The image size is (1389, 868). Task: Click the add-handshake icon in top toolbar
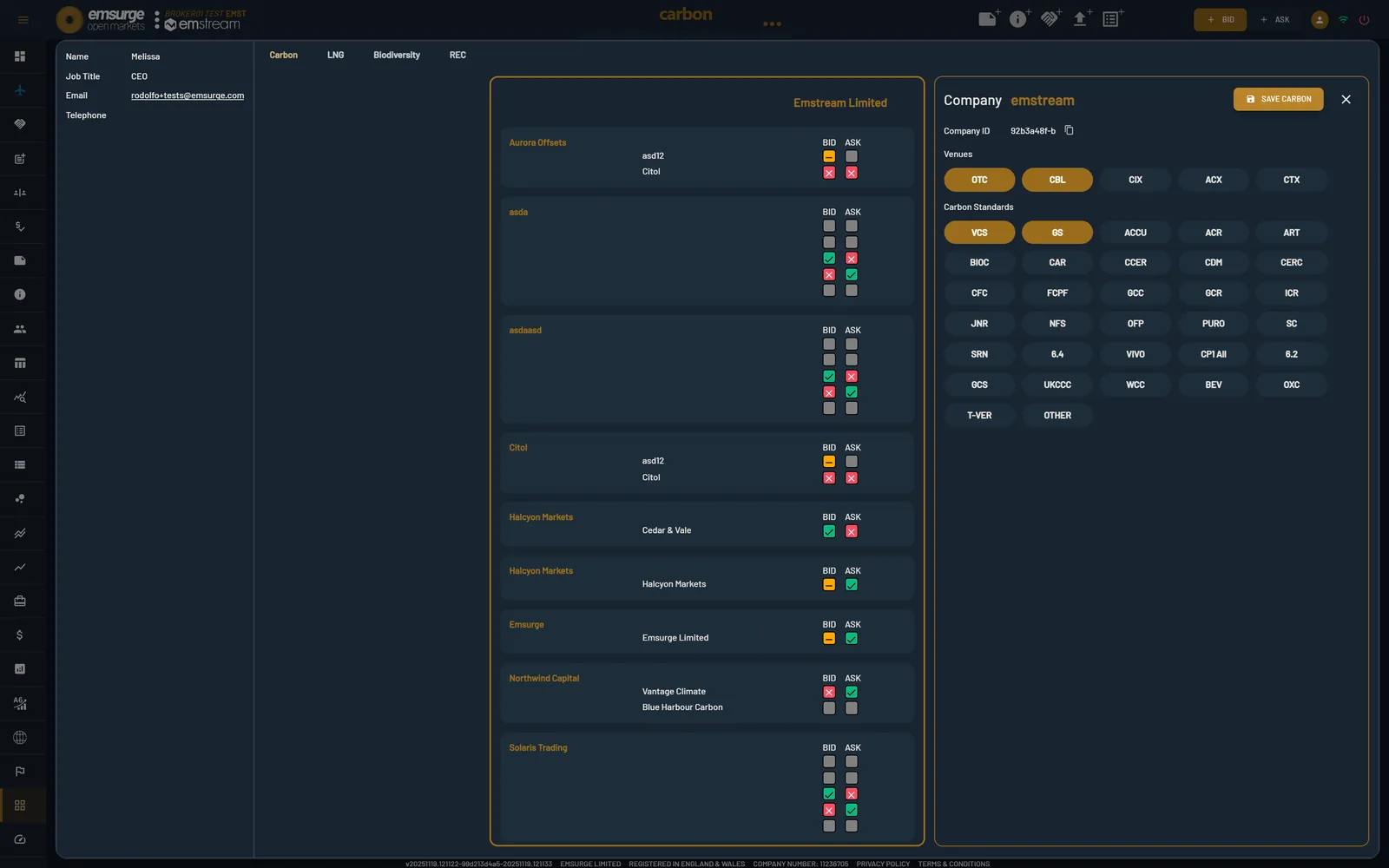1050,19
